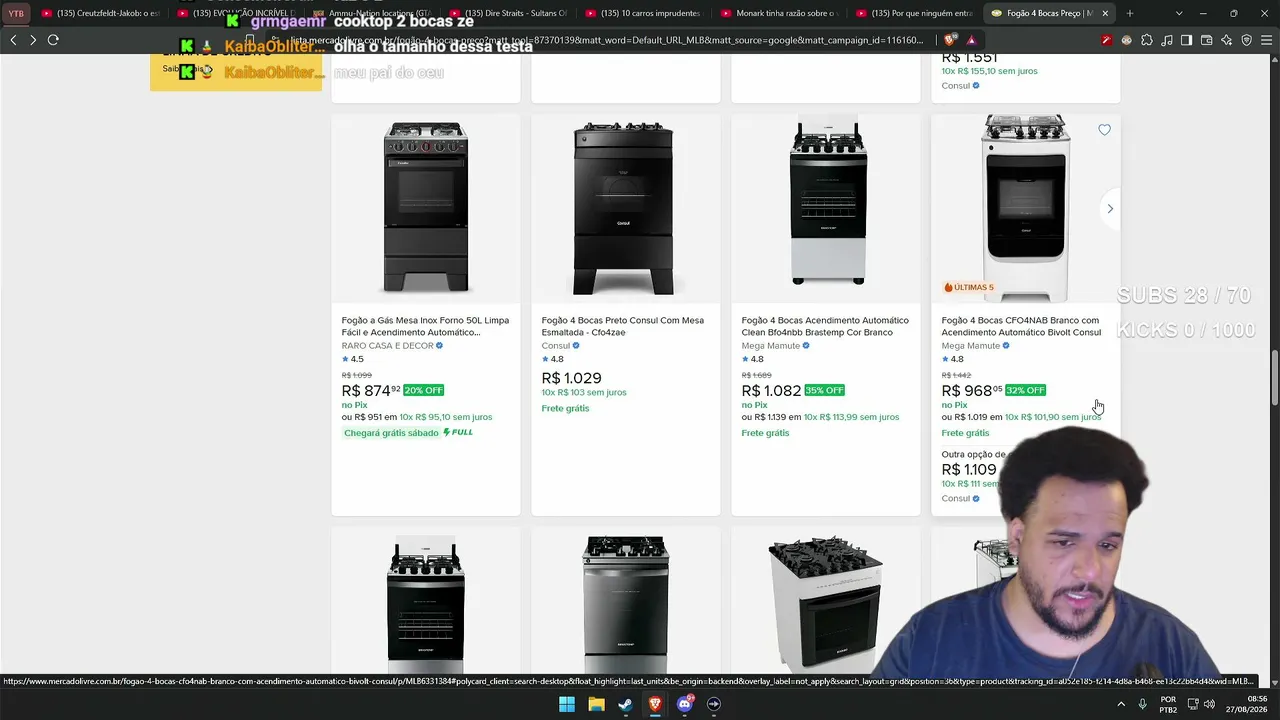The width and height of the screenshot is (1280, 720).
Task: Click the 20% OFF discount badge
Action: (423, 390)
